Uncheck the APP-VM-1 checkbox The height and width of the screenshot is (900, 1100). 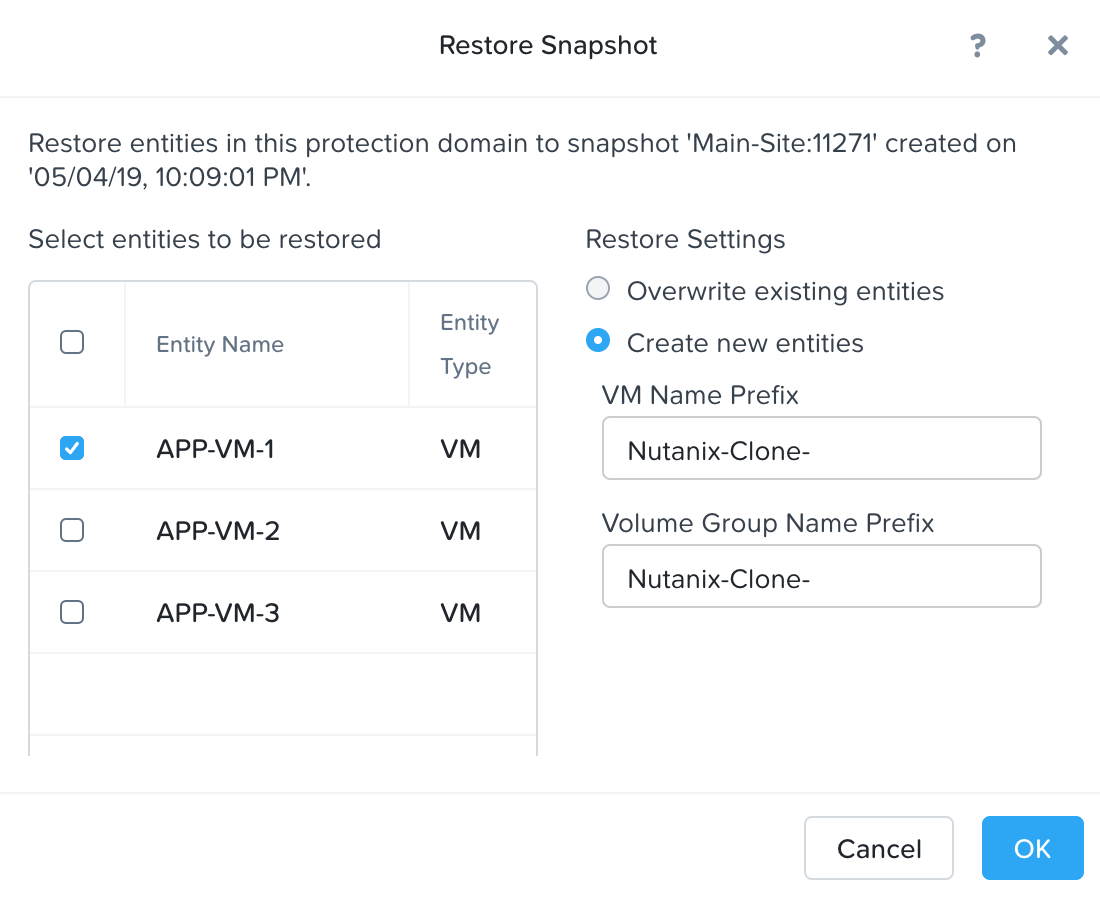(72, 448)
